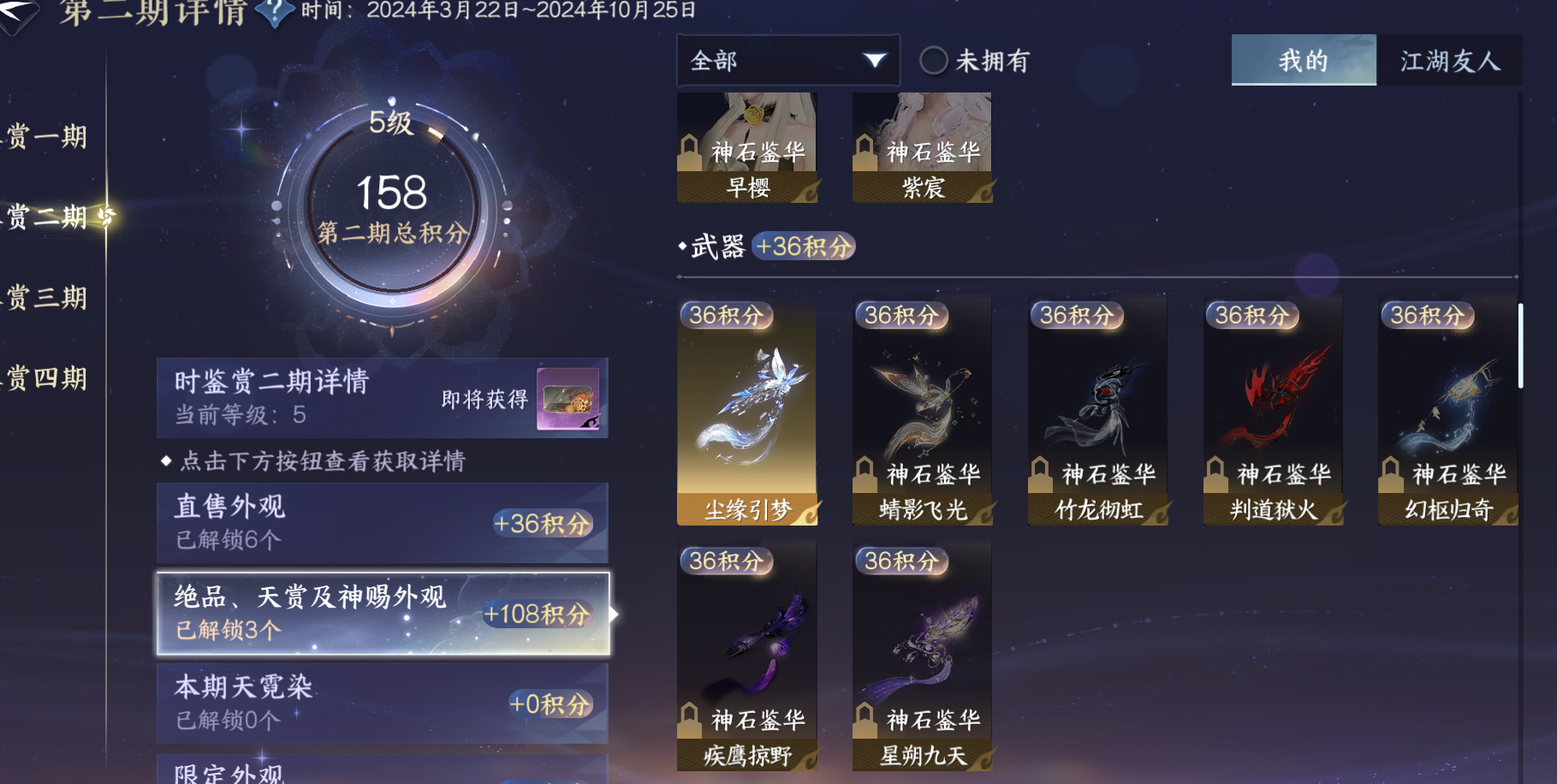Screen dimensions: 1557x784
Task: Click the lock icon on 星朔九天
Action: pos(865,720)
